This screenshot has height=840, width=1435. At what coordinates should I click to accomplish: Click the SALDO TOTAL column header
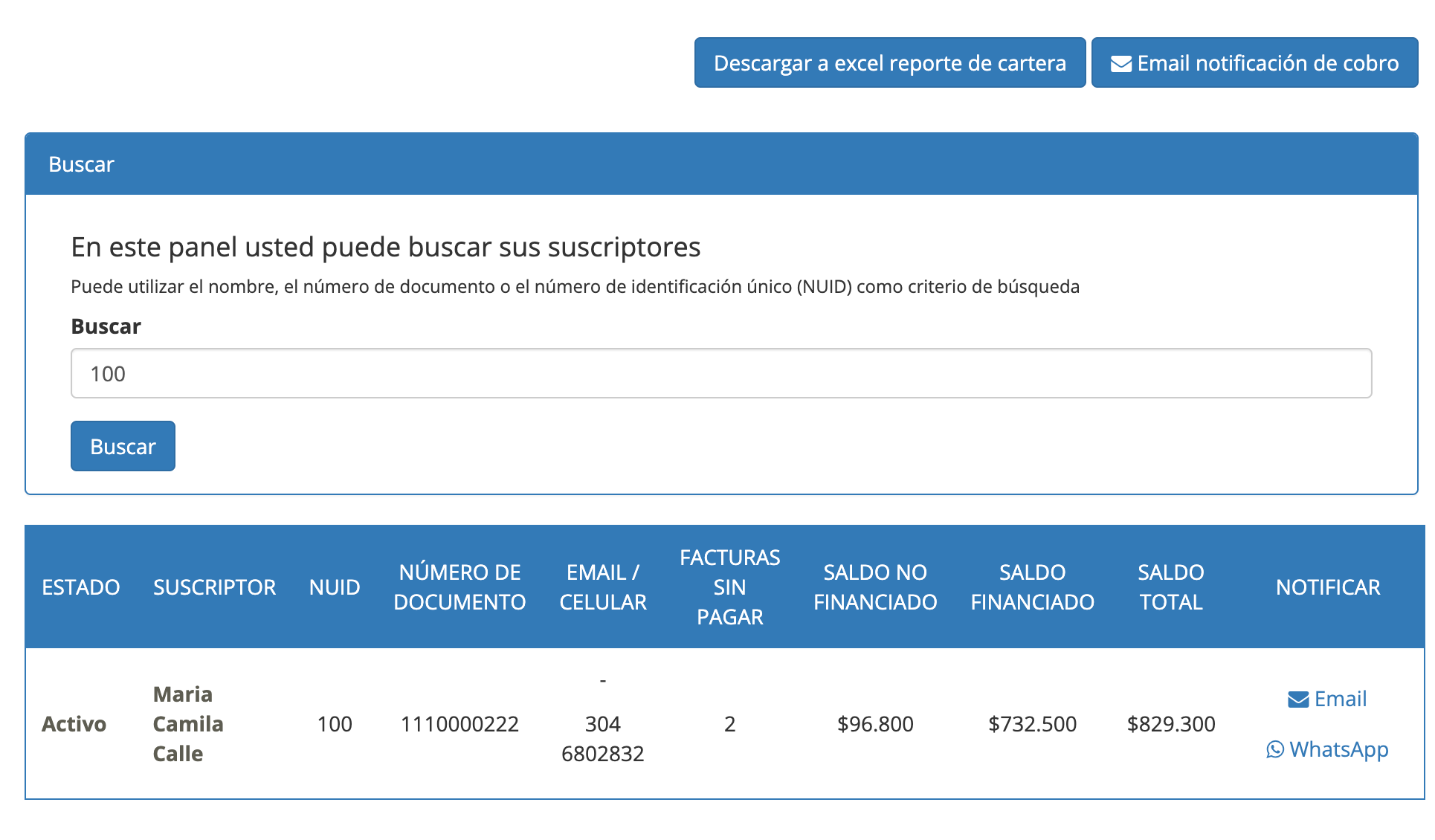(1170, 587)
